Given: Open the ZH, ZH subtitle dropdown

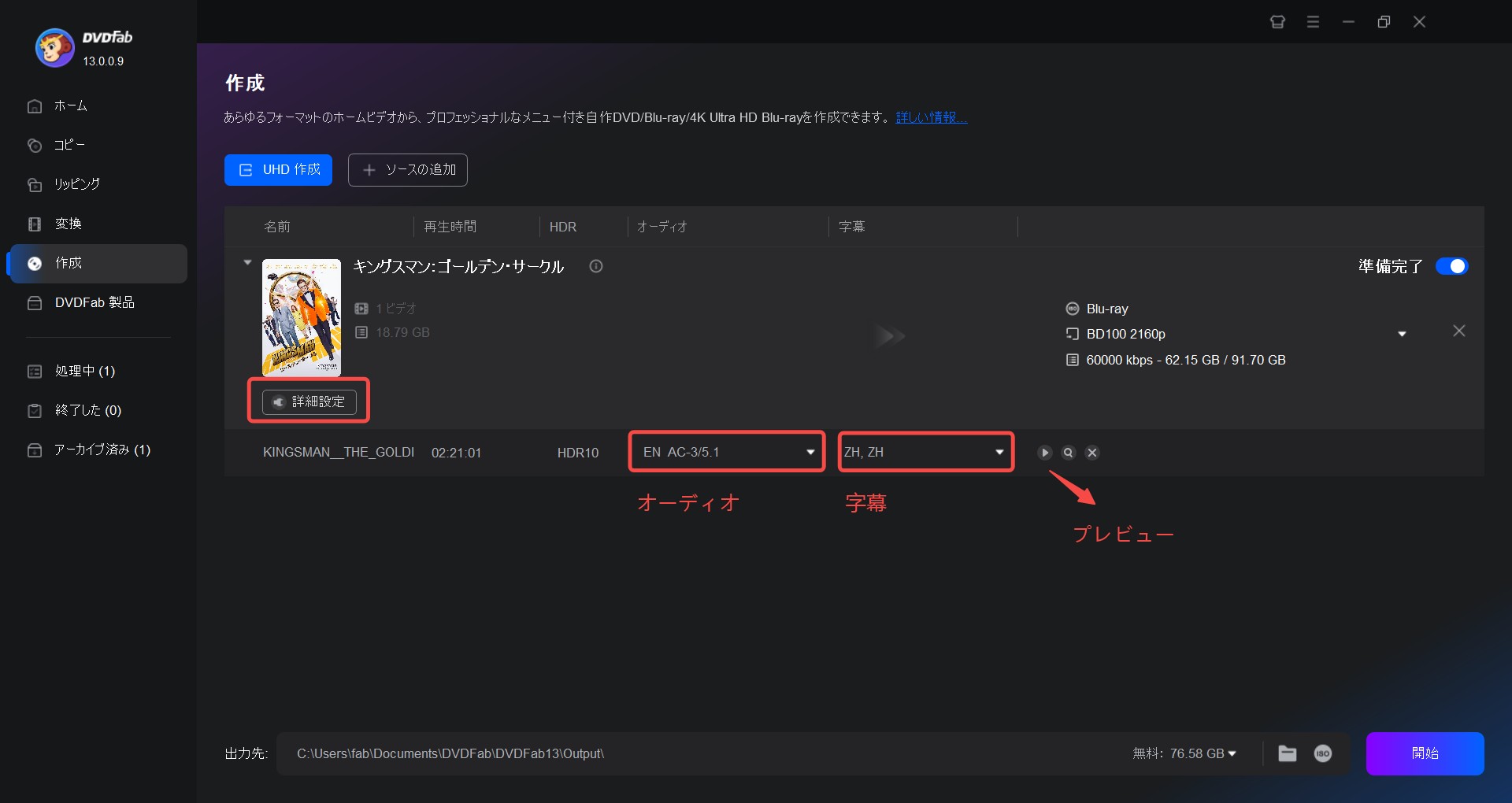Looking at the screenshot, I should tap(925, 452).
